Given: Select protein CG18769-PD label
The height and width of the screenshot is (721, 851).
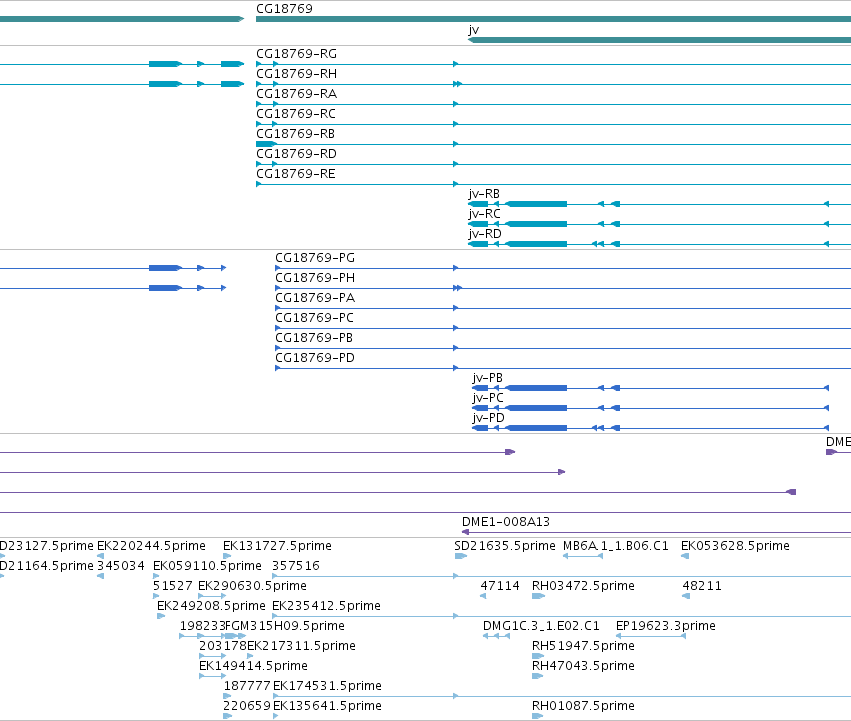Looking at the screenshot, I should pos(315,358).
